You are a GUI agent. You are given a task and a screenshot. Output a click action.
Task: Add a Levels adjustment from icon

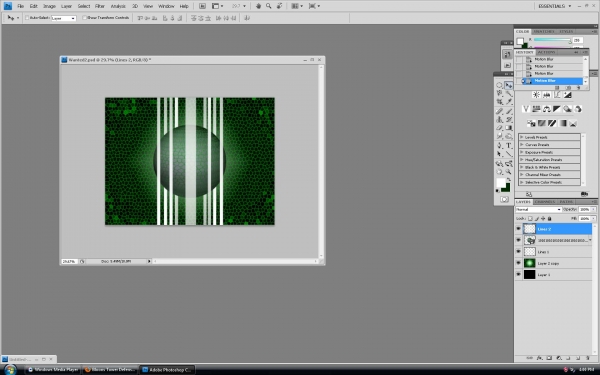tap(547, 95)
